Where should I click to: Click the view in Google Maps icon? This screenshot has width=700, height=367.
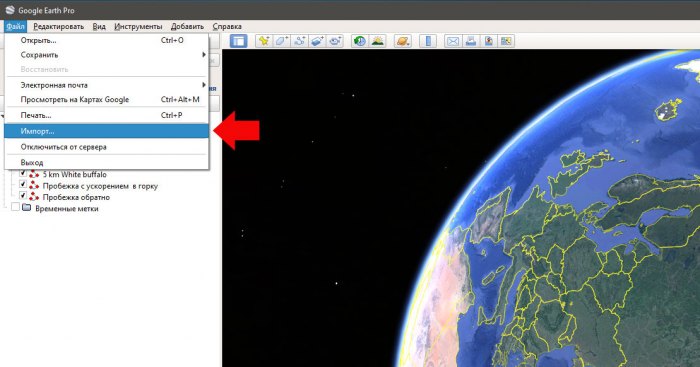(506, 41)
